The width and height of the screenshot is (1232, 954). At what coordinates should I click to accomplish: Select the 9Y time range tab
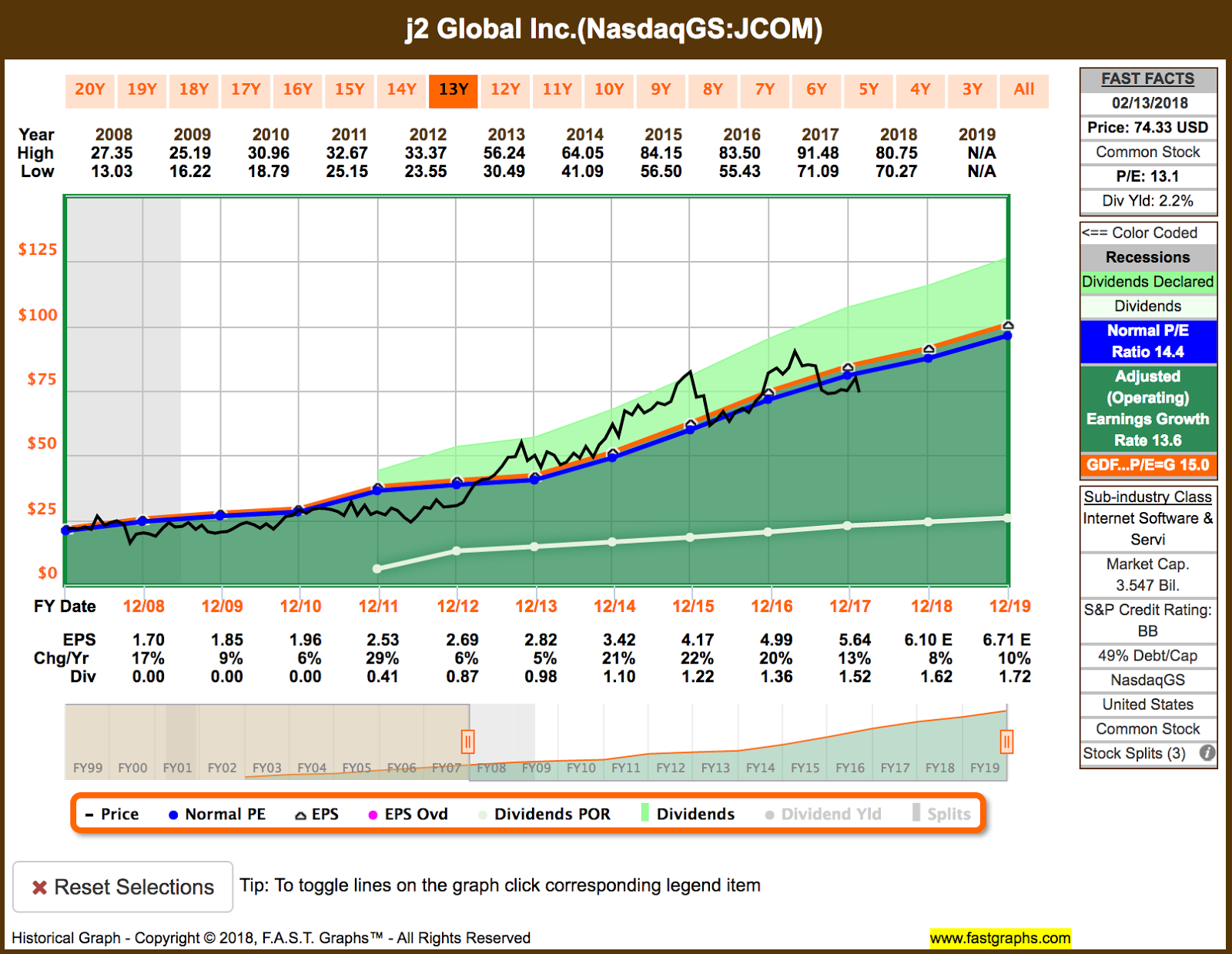661,90
